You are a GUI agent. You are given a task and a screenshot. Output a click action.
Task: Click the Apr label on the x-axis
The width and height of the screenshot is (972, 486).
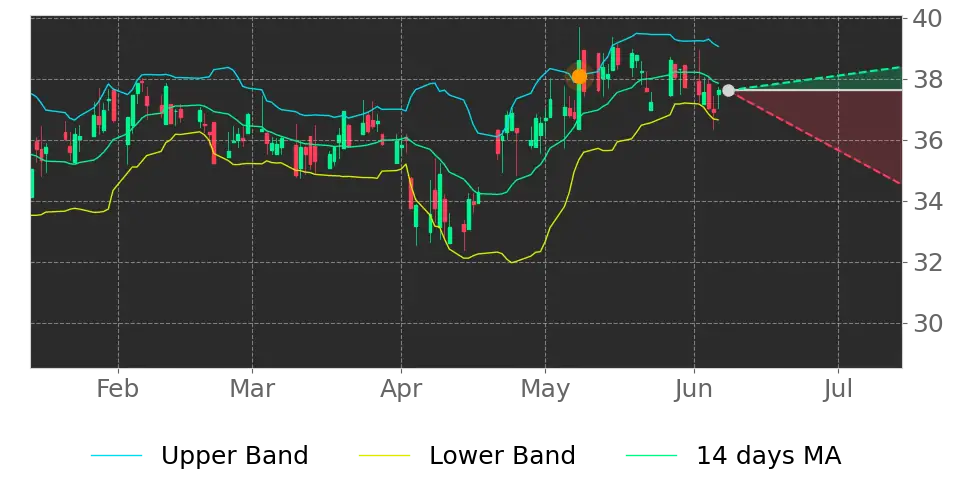tap(401, 391)
